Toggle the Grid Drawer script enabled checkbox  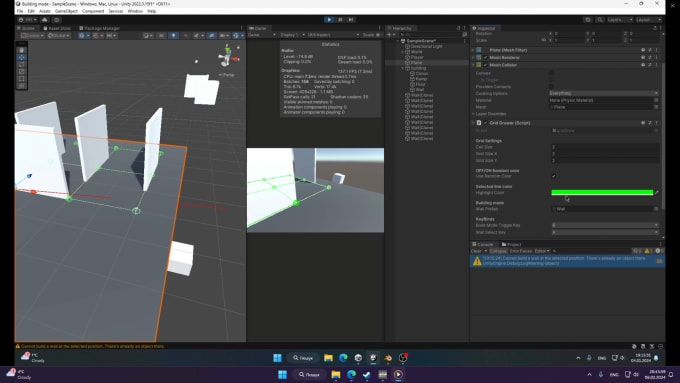click(486, 123)
